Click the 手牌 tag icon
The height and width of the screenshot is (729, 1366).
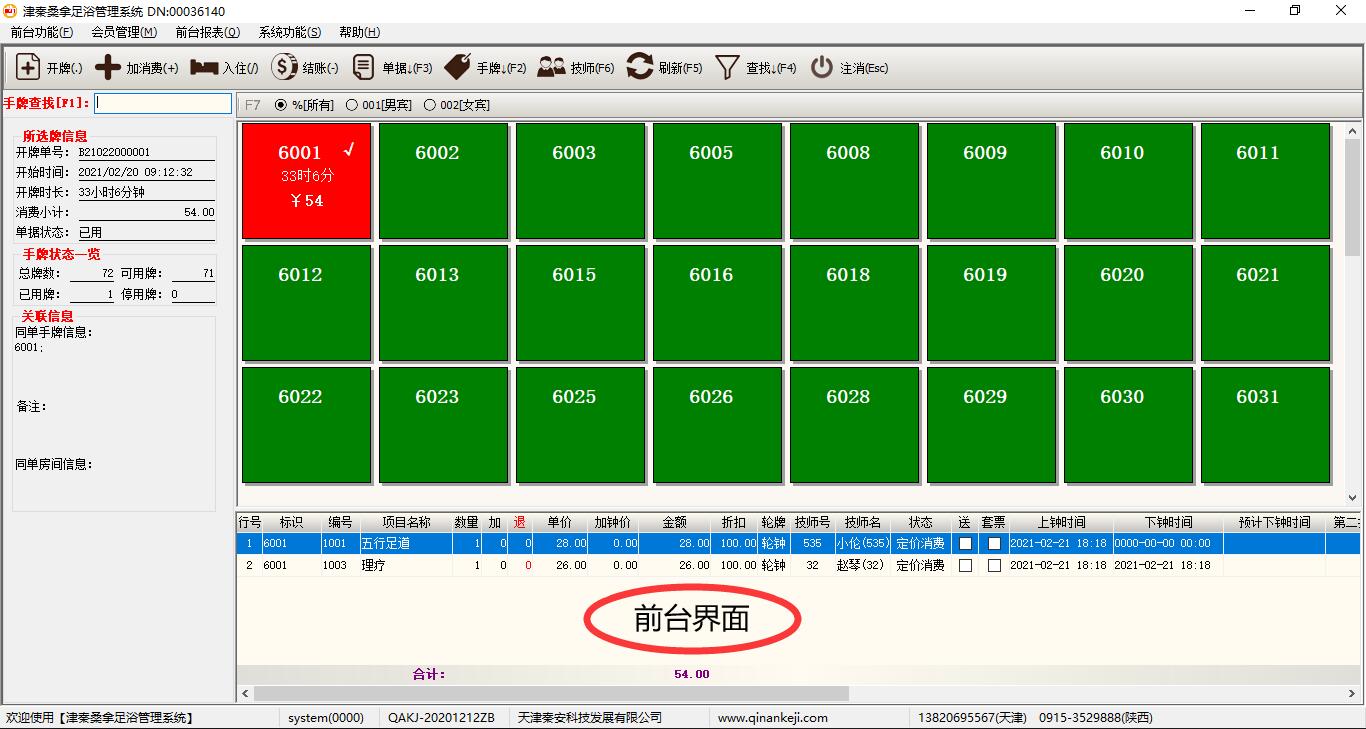tap(458, 68)
